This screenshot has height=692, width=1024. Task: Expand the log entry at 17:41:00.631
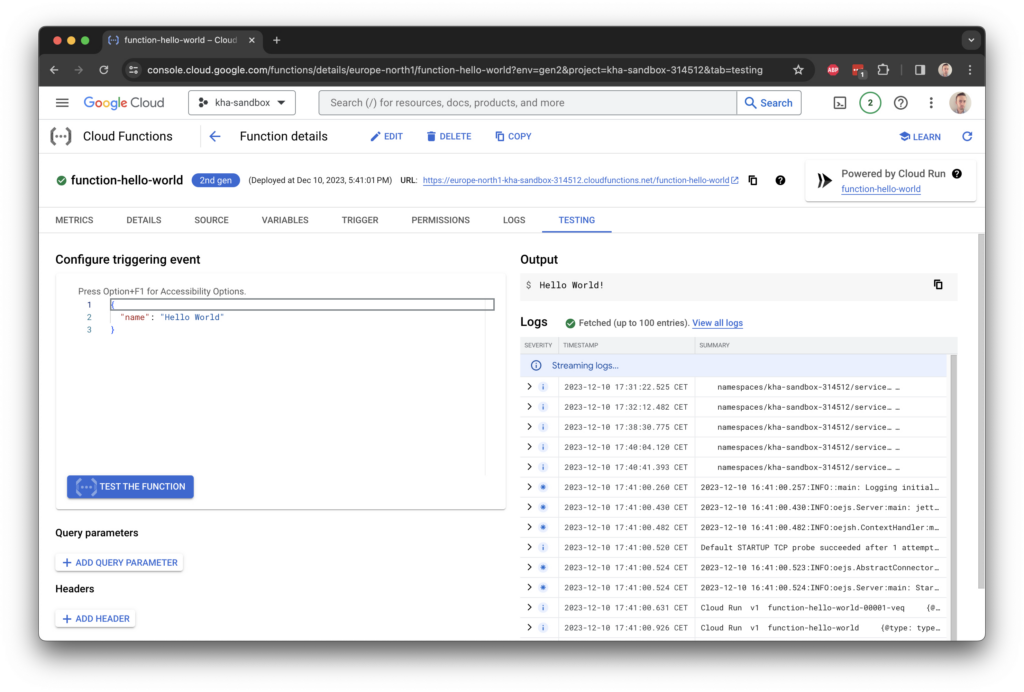pyautogui.click(x=530, y=608)
